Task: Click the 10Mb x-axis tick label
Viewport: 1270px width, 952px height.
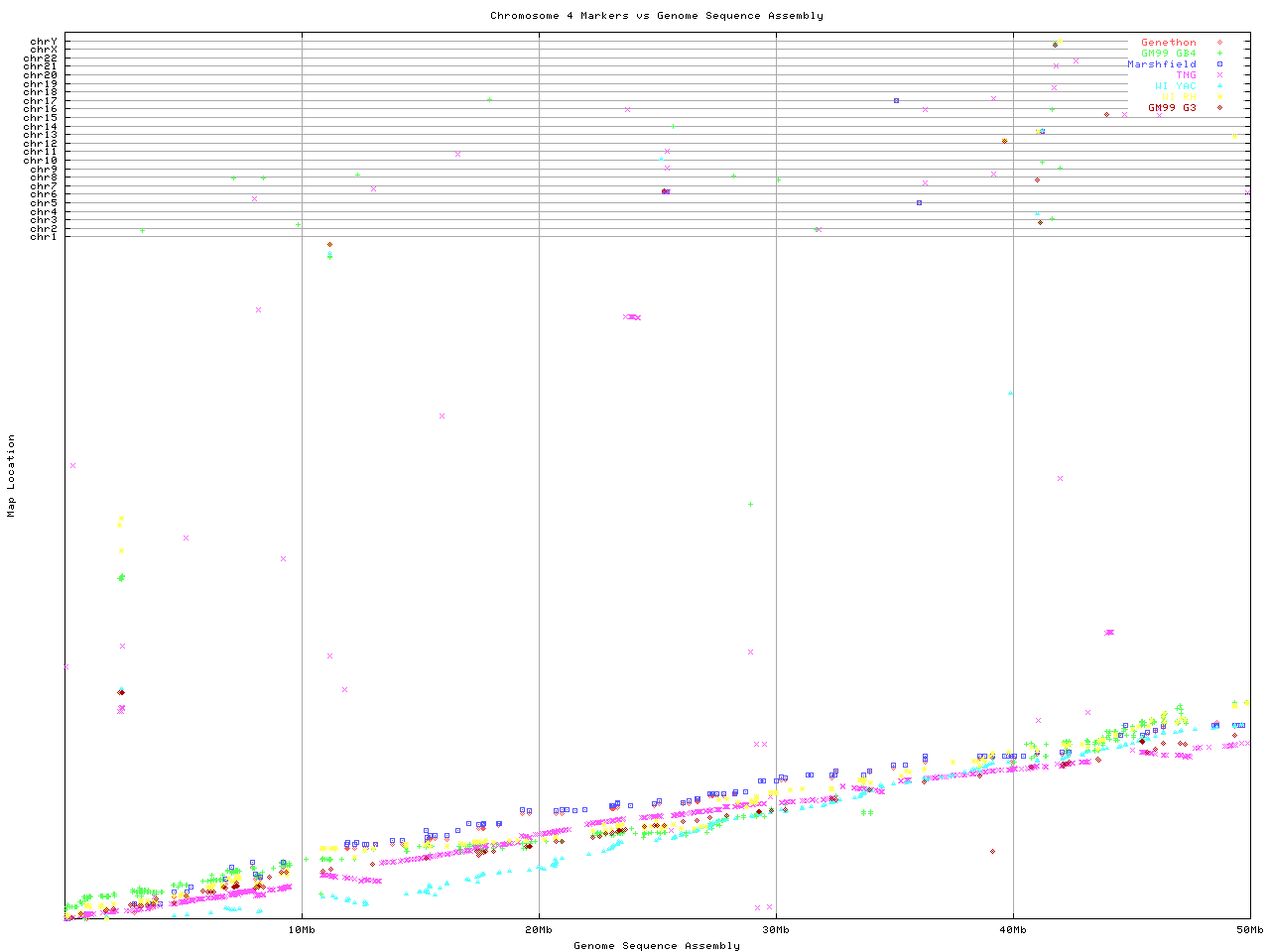Action: click(x=302, y=930)
